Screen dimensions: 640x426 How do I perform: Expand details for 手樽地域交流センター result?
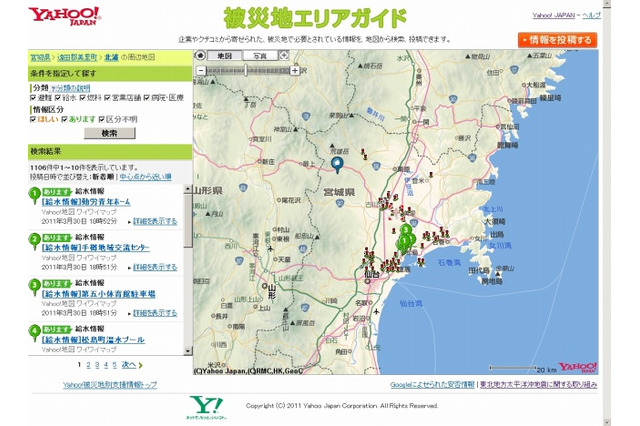155,267
